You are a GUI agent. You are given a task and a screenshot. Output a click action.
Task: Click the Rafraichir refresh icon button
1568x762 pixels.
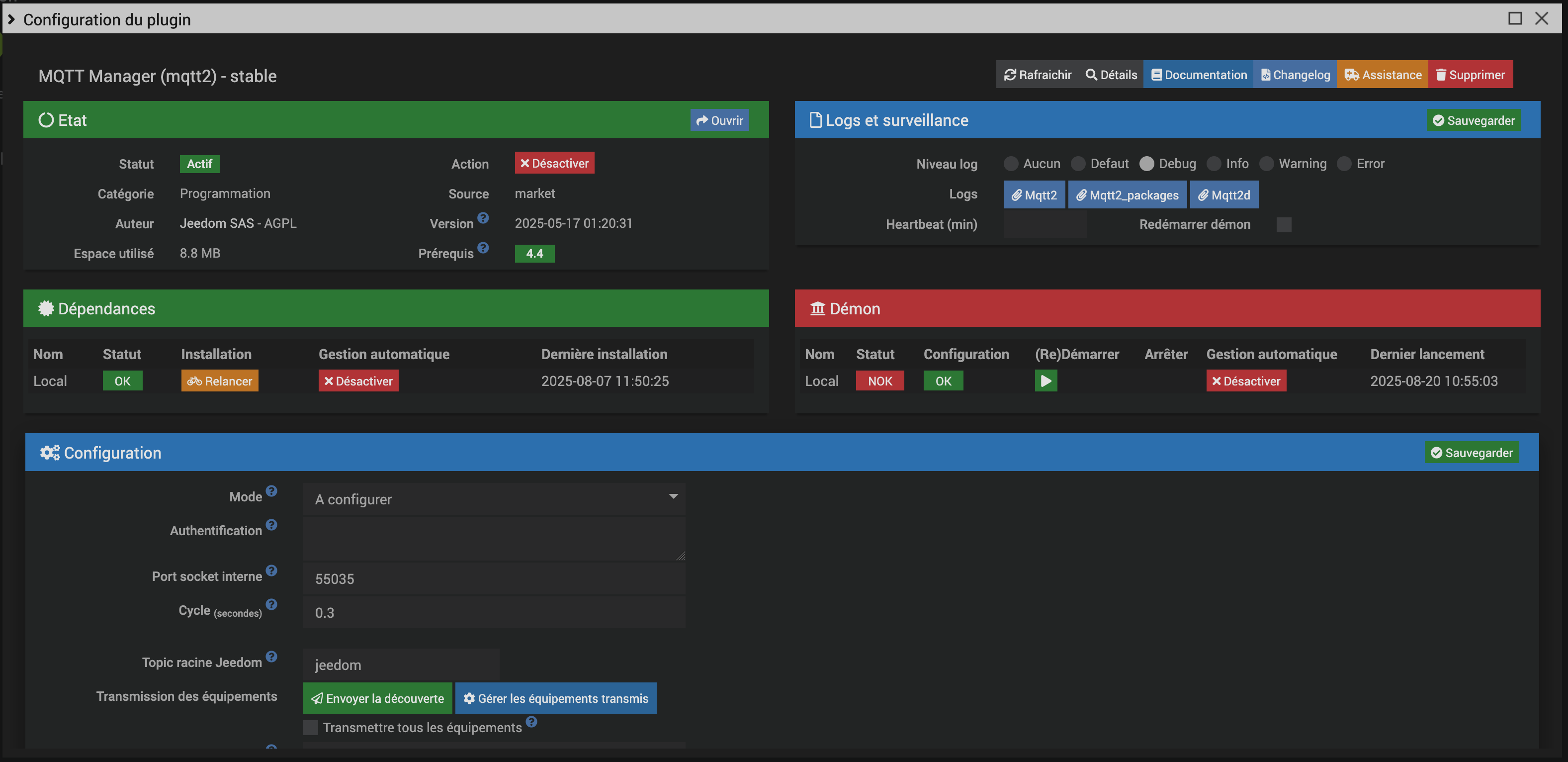(1037, 75)
